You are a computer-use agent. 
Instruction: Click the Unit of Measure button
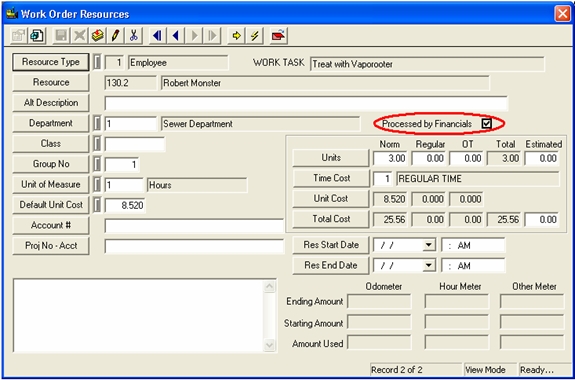tap(51, 184)
